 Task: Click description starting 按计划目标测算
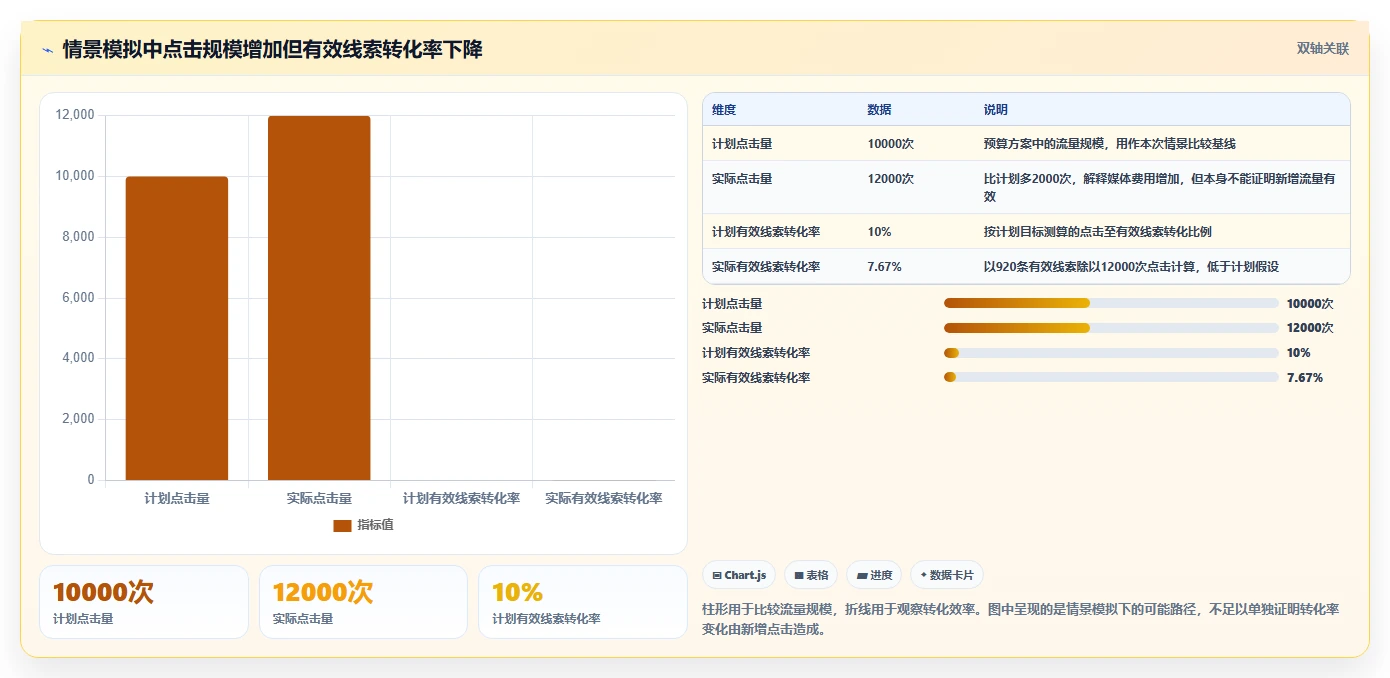tap(1098, 232)
